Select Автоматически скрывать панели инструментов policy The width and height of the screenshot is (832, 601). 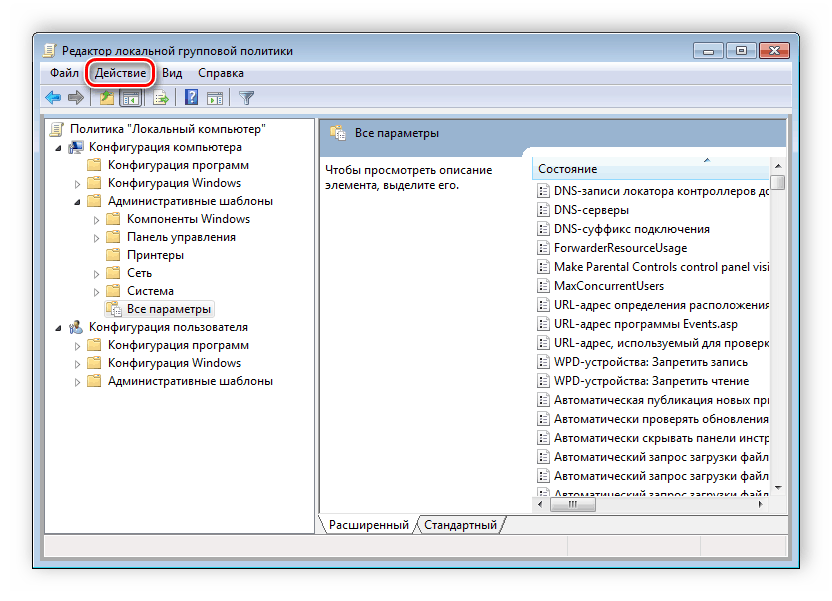[x=661, y=438]
